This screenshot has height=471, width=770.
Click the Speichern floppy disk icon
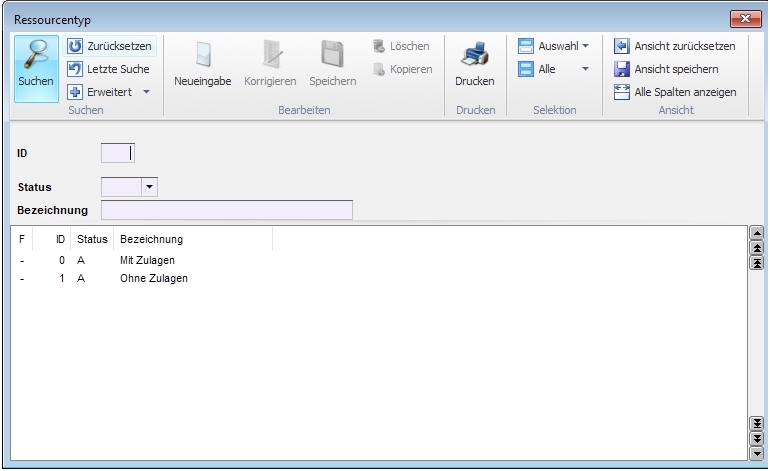(x=332, y=54)
